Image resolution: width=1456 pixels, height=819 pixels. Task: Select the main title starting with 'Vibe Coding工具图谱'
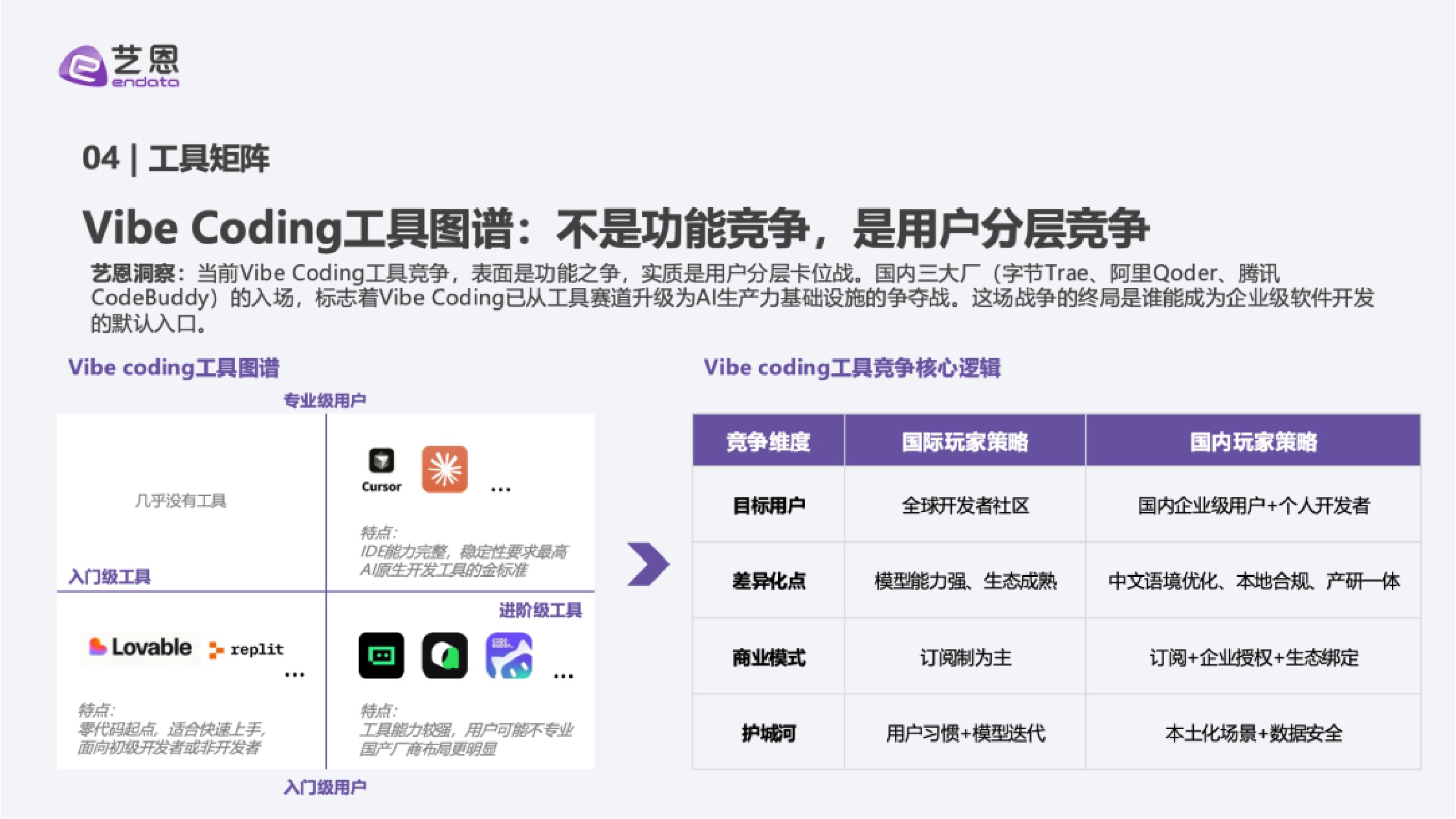coord(615,229)
